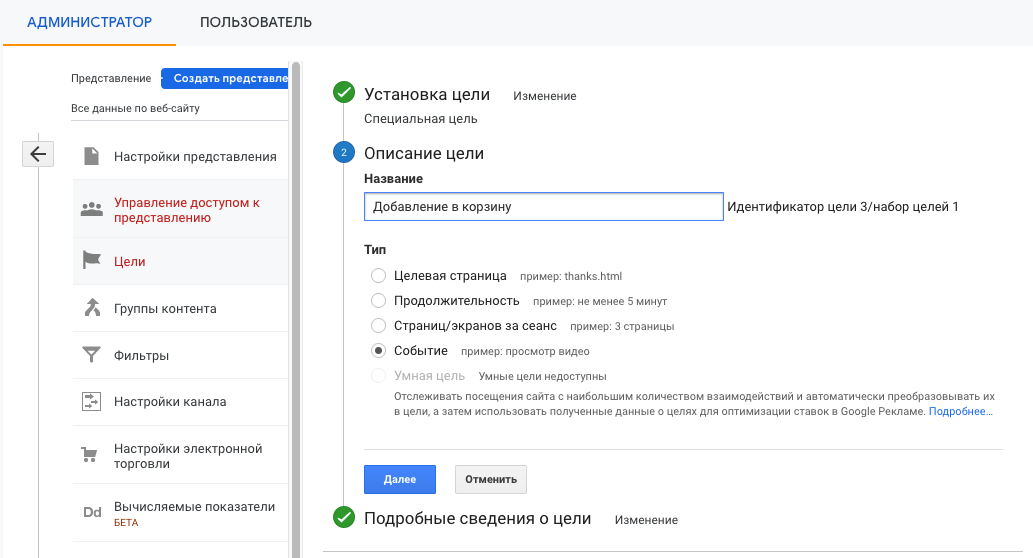Select the Целевая страница radio button

click(x=378, y=275)
